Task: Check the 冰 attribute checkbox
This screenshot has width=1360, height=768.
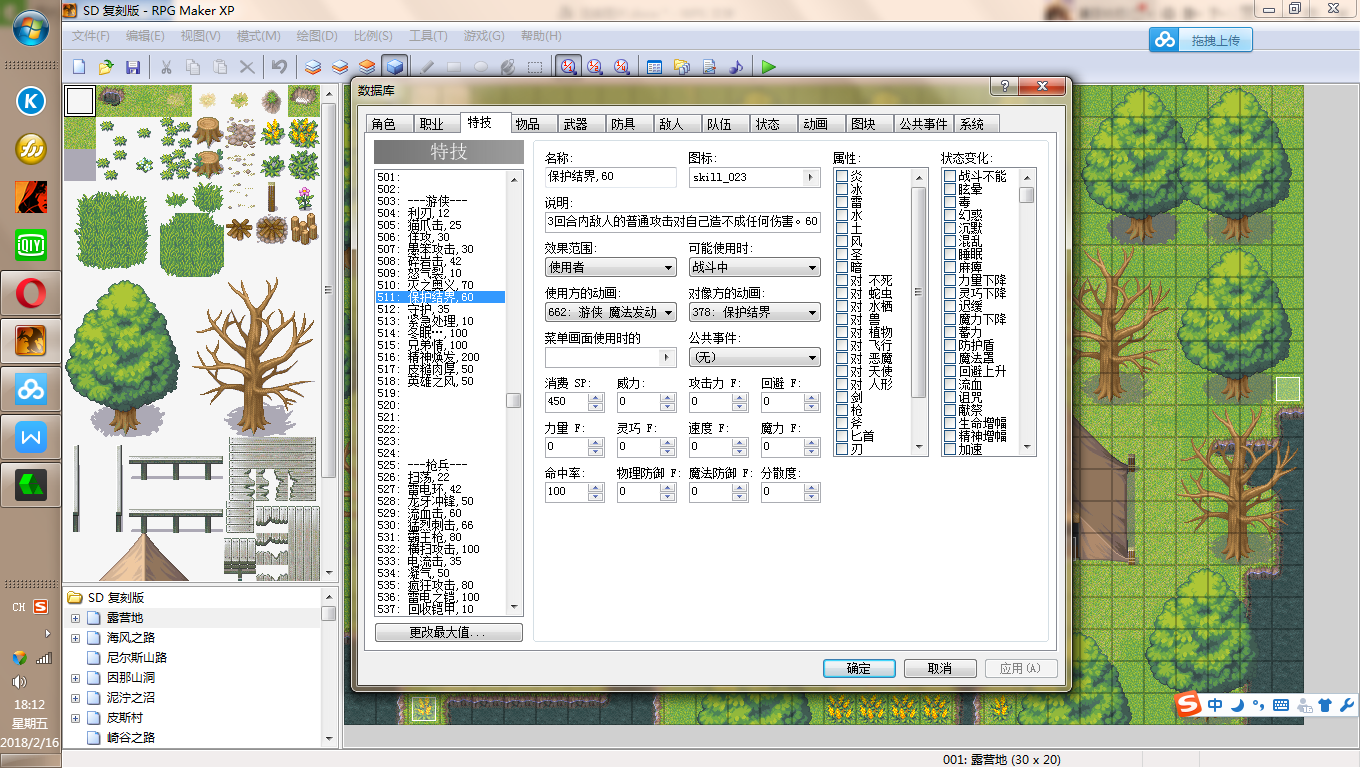Action: coord(842,189)
